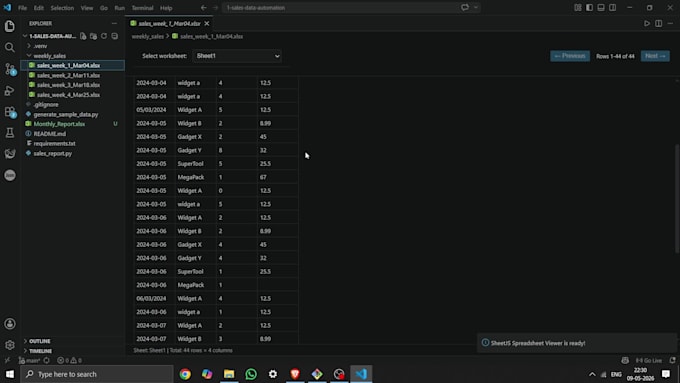
Task: Go forward with the navigation arrow
Action: point(215,8)
